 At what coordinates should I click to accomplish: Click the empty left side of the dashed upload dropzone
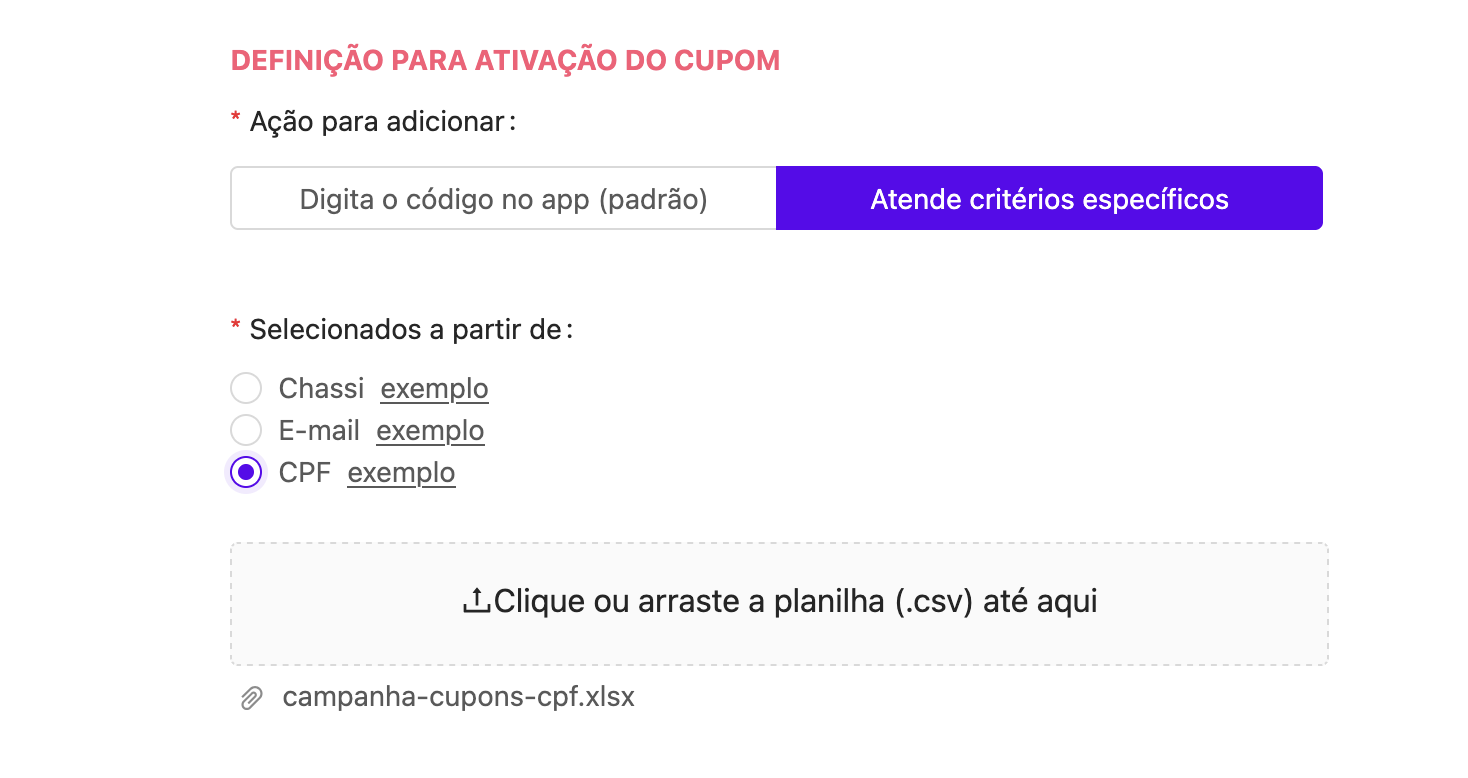tap(340, 604)
